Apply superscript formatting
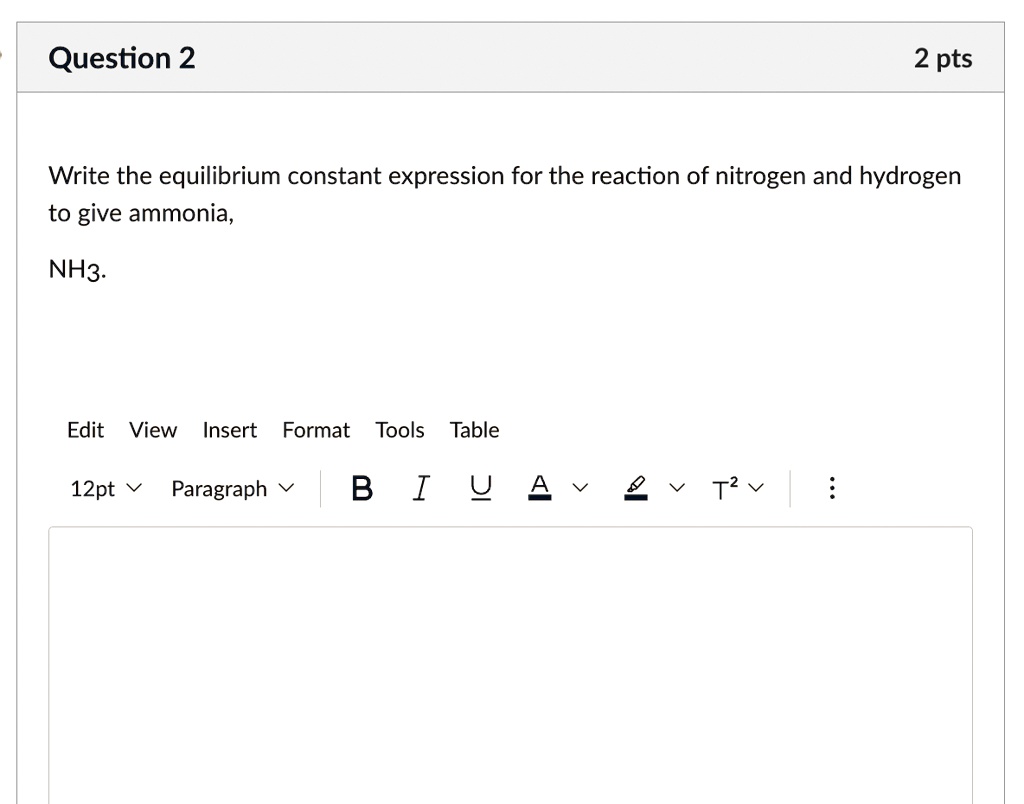Viewport: 1024px width, 804px height. click(722, 488)
